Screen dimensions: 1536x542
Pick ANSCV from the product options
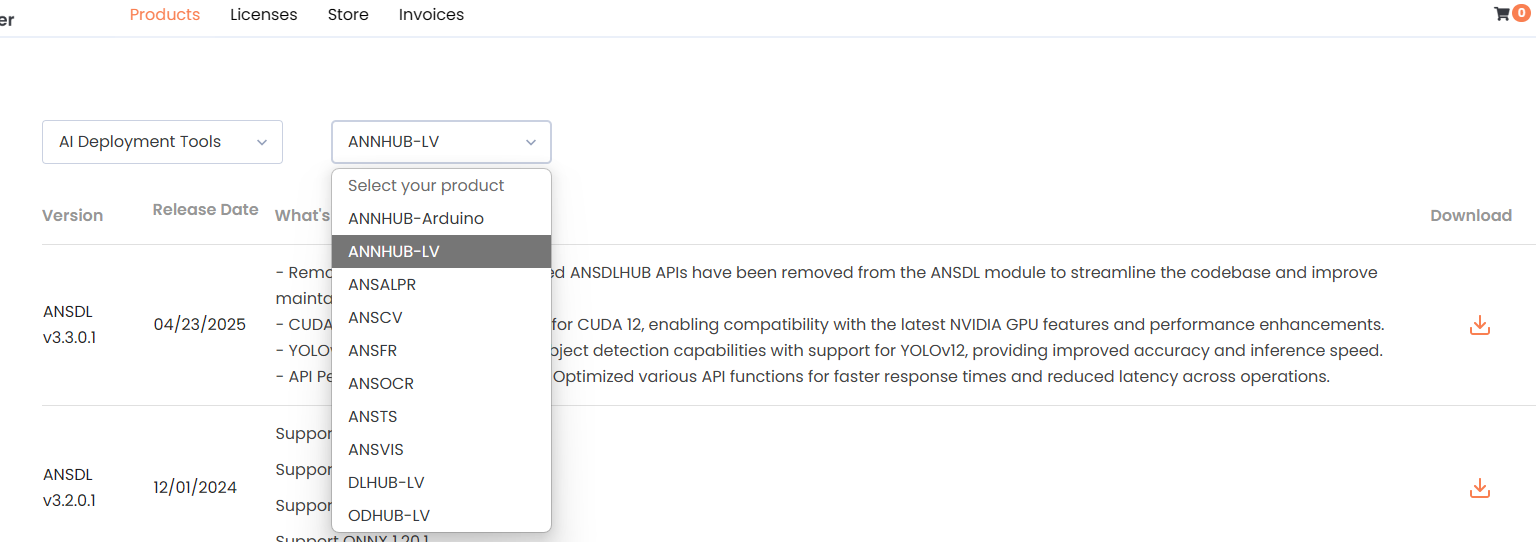pyautogui.click(x=375, y=318)
